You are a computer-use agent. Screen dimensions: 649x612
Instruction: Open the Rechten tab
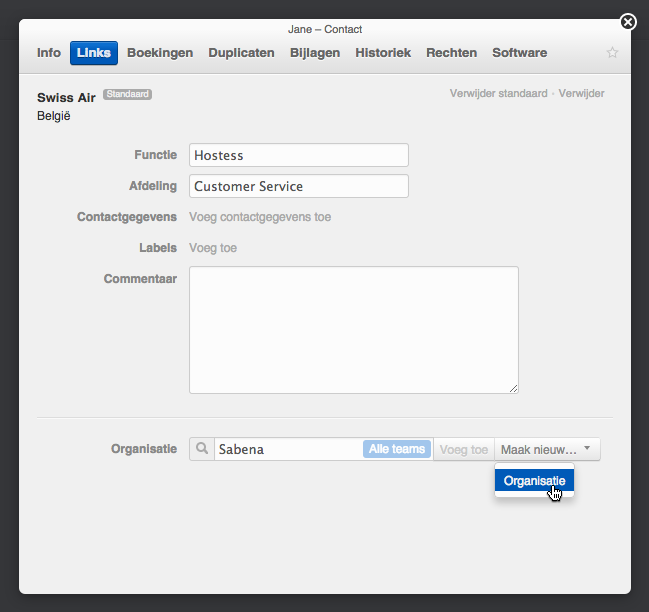(x=451, y=53)
